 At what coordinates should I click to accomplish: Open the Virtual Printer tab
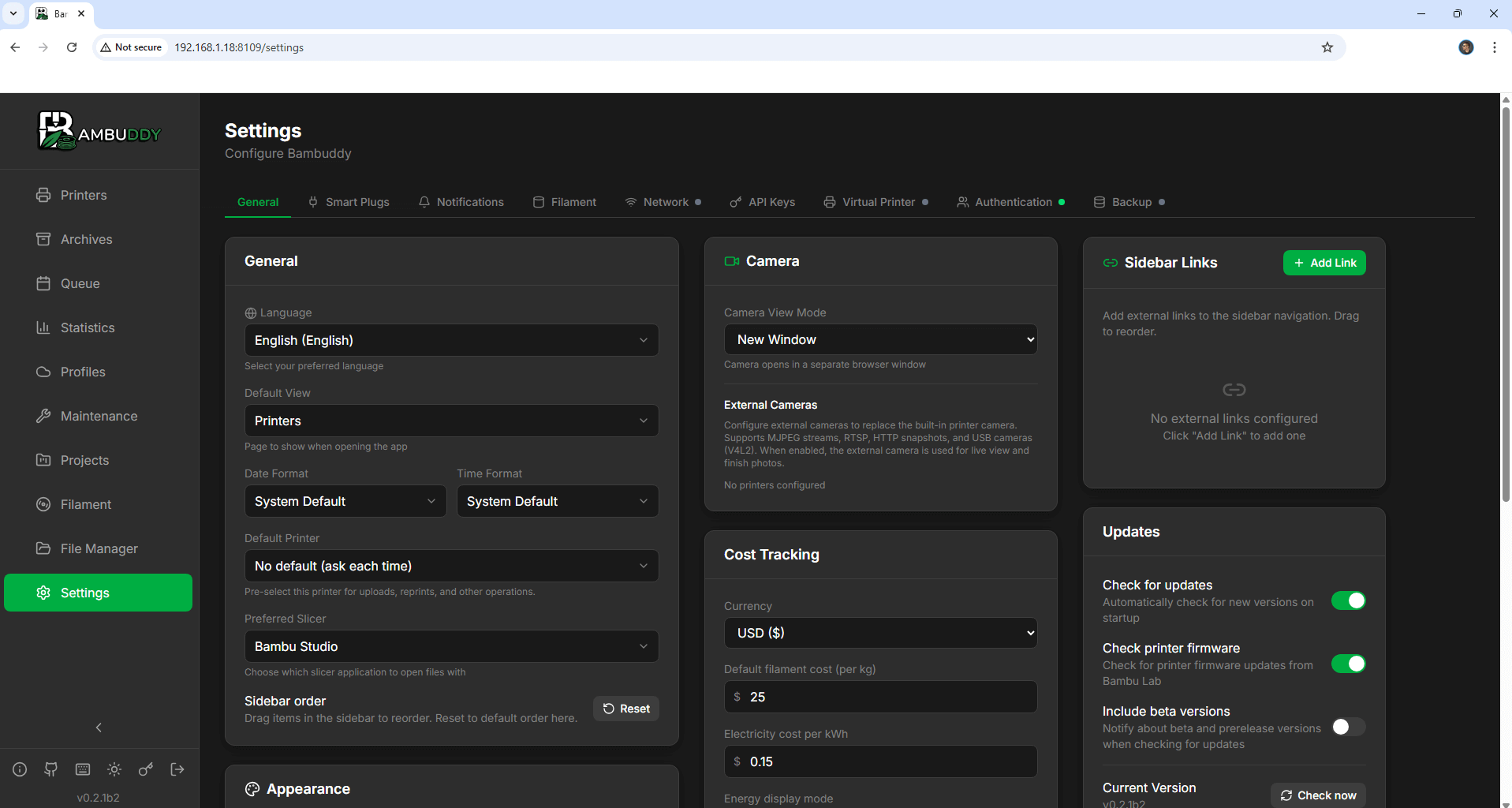pyautogui.click(x=876, y=202)
